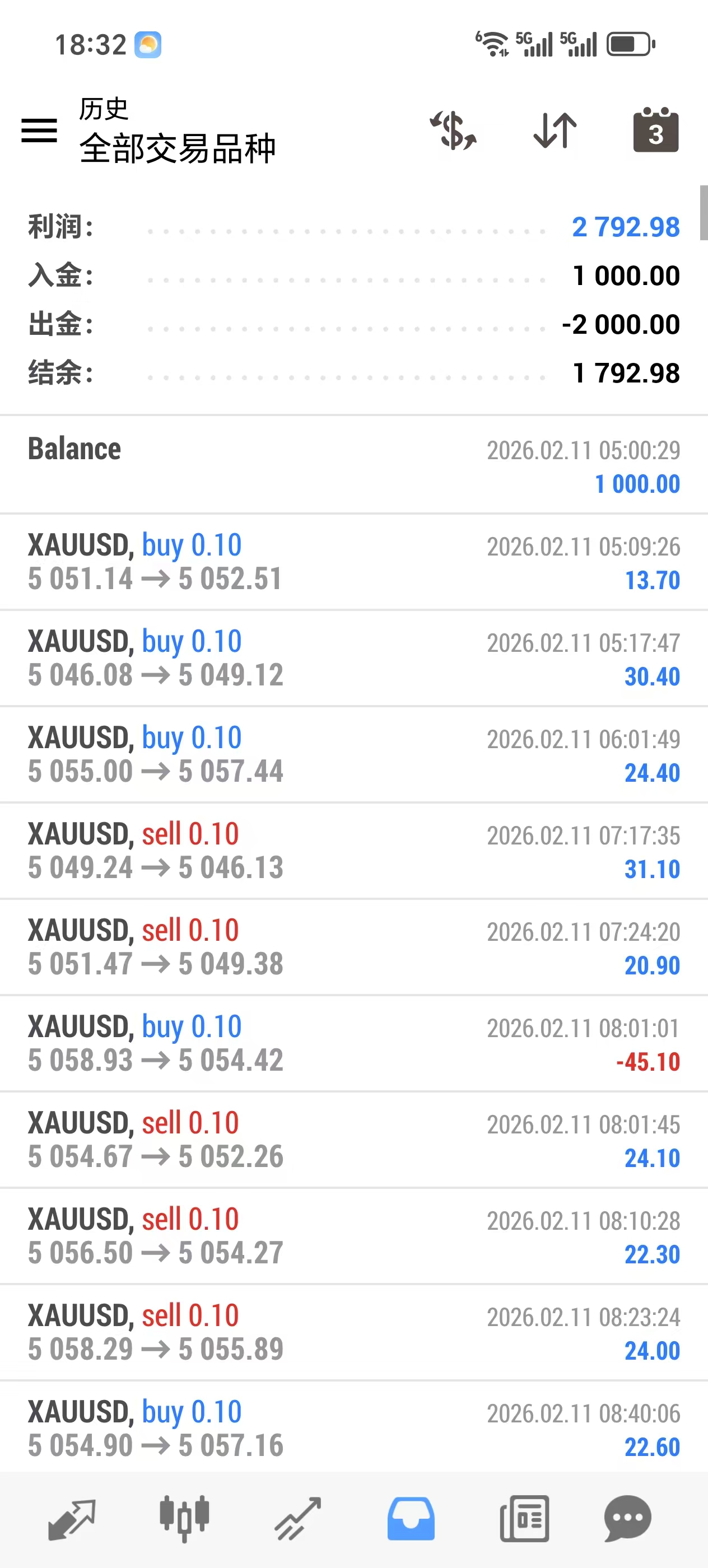Tap the currency symbol filter icon
Viewport: 708px width, 1568px height.
[453, 130]
